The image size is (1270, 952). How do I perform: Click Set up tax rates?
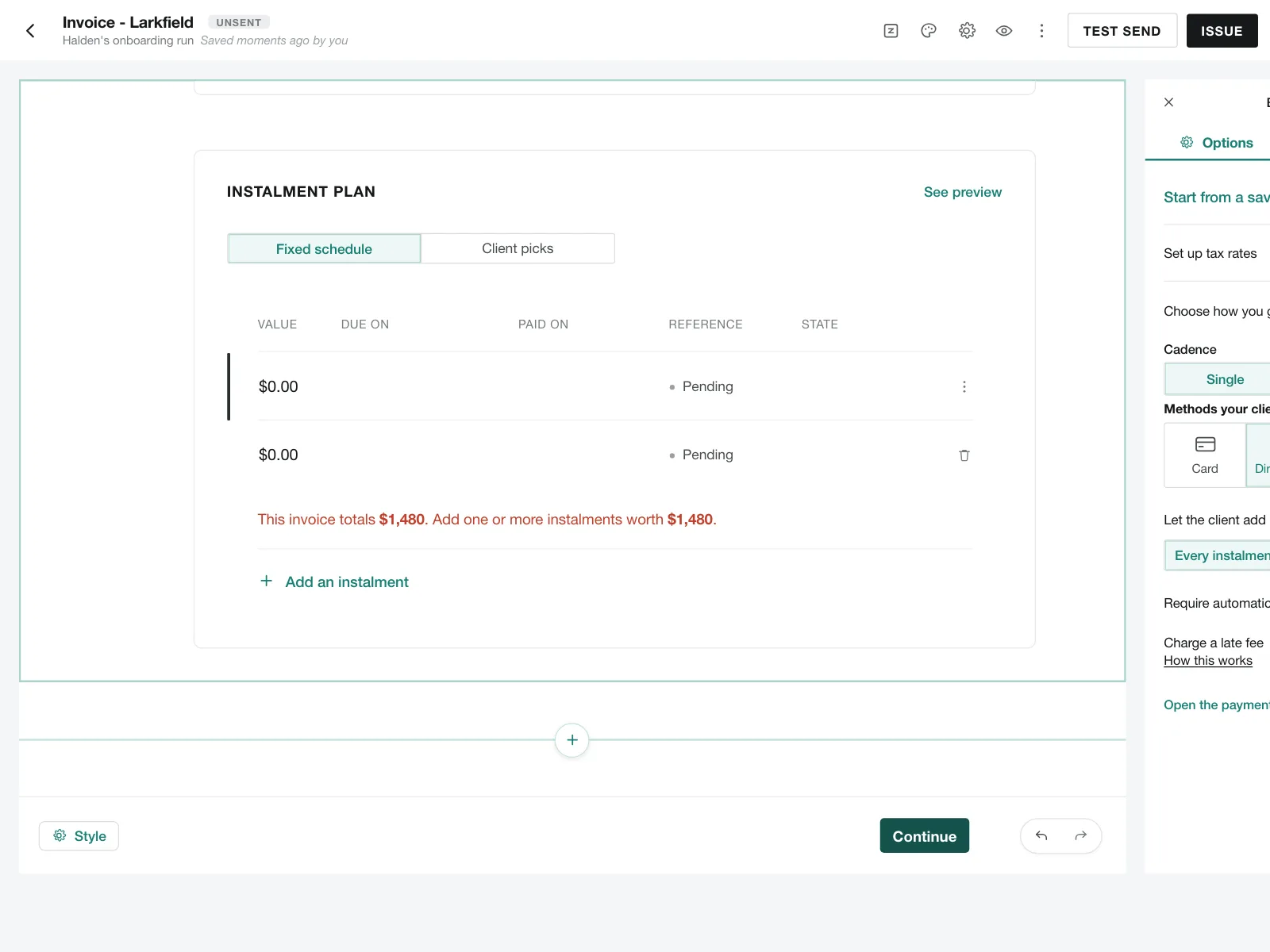tap(1210, 254)
